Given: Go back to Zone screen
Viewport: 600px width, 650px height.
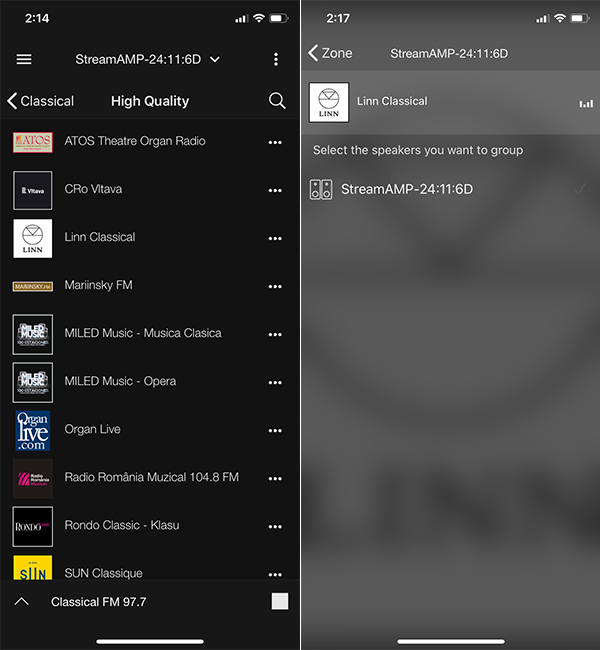Looking at the screenshot, I should (330, 53).
